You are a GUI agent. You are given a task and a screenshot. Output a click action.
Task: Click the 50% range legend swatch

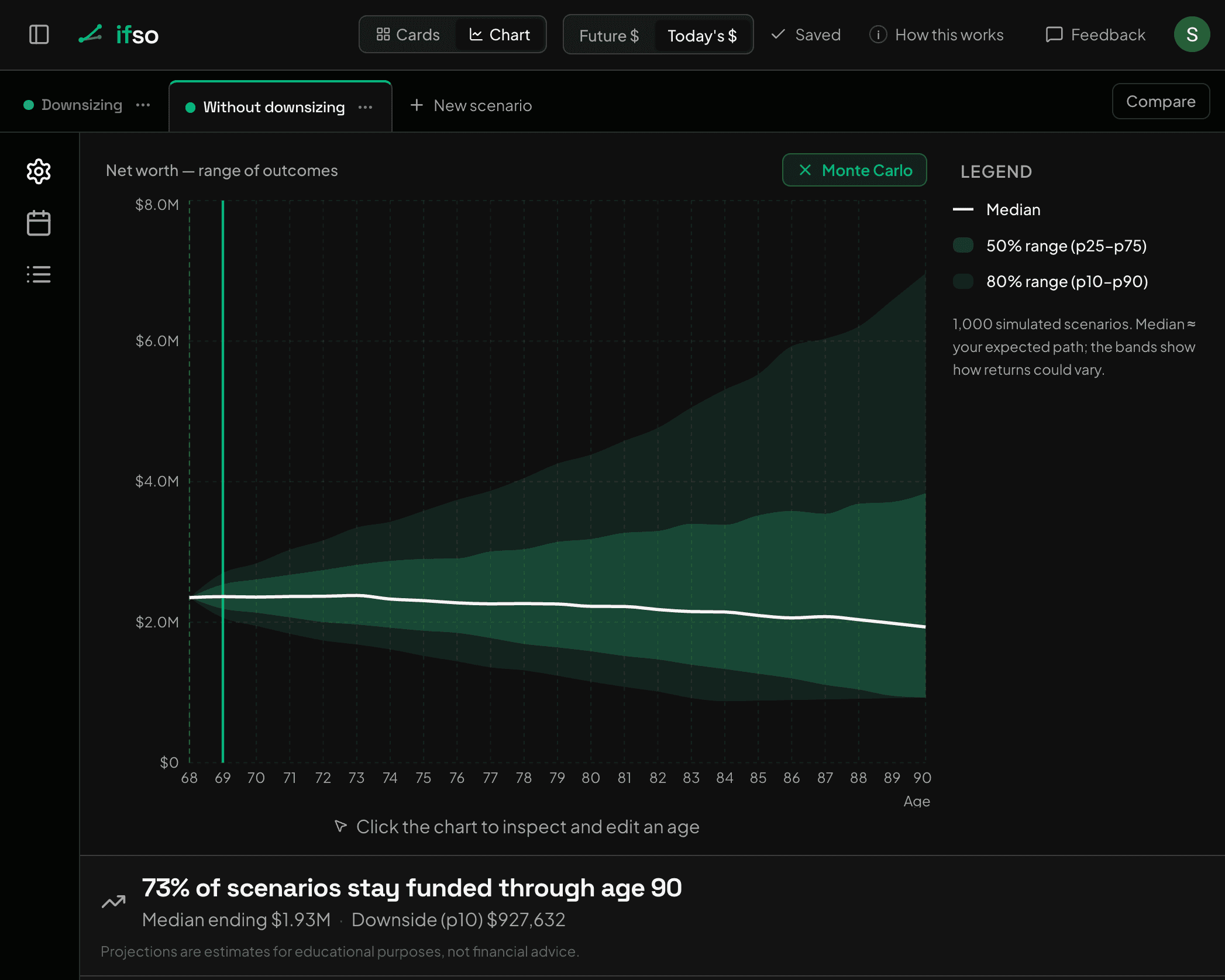963,245
